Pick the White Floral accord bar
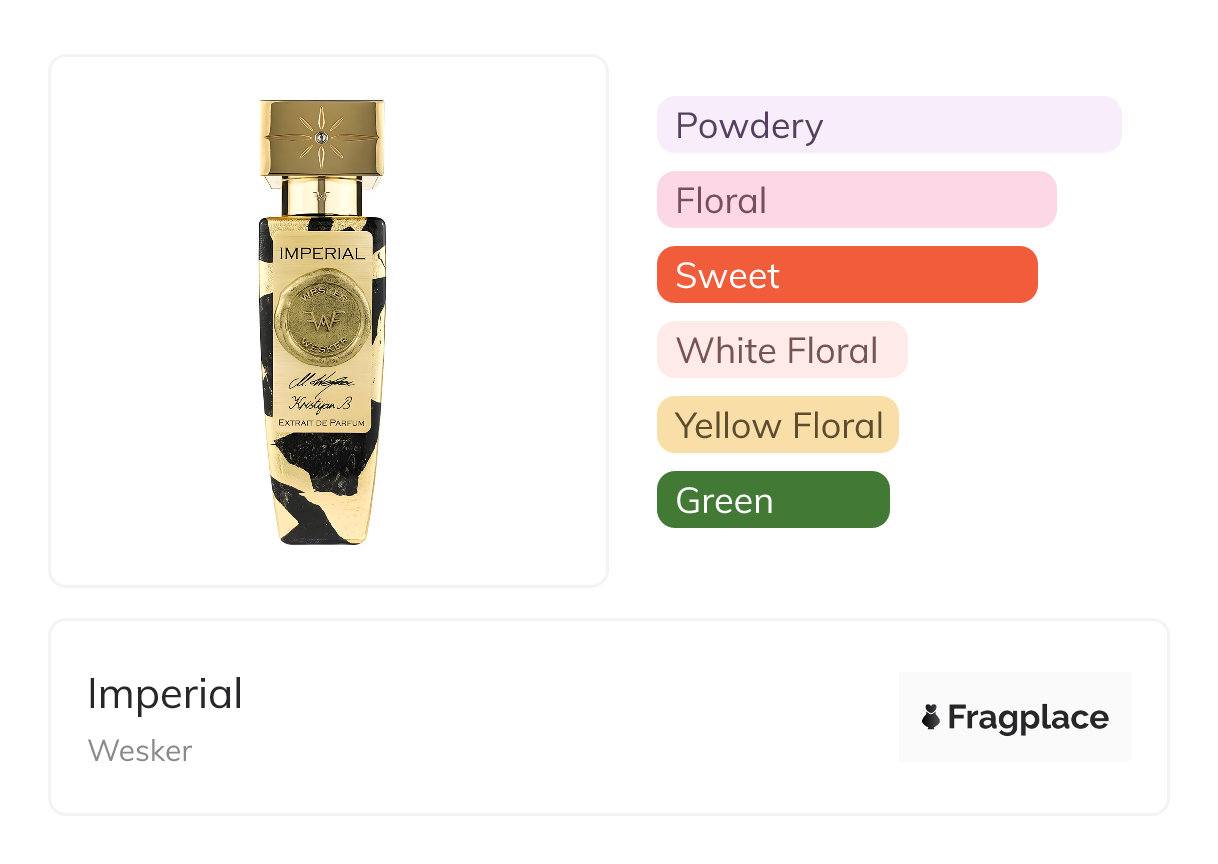Screen dimensions: 1218x864 (x=781, y=350)
